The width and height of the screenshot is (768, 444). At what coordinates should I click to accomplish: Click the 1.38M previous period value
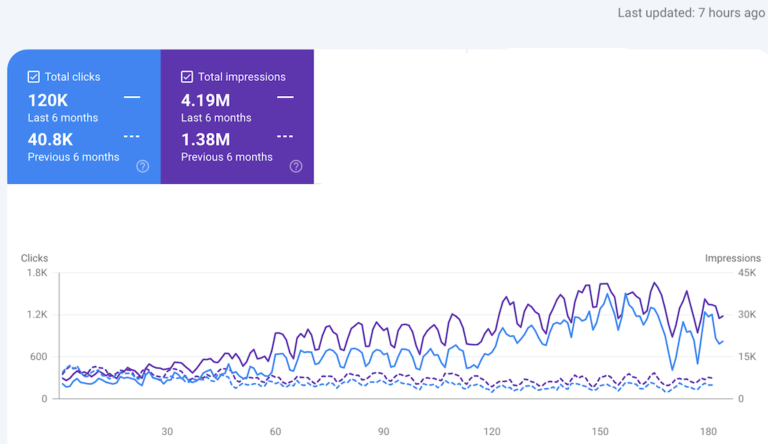(x=206, y=138)
